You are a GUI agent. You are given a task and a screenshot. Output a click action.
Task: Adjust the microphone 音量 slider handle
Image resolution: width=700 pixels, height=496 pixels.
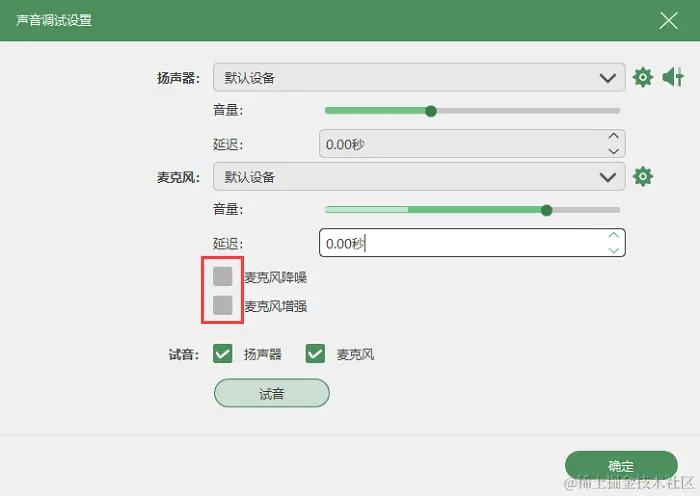tap(546, 210)
